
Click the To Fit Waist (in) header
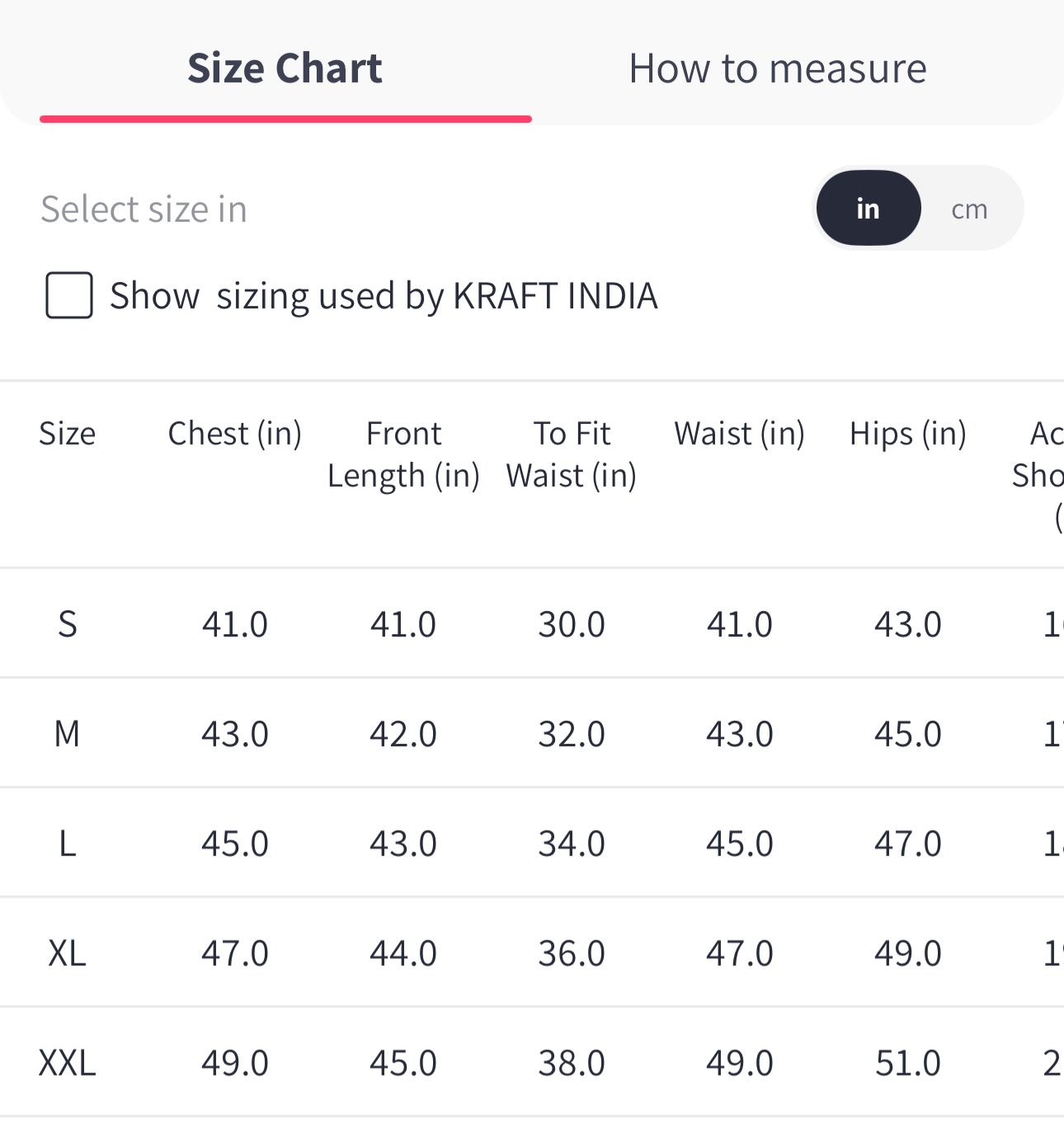[572, 454]
